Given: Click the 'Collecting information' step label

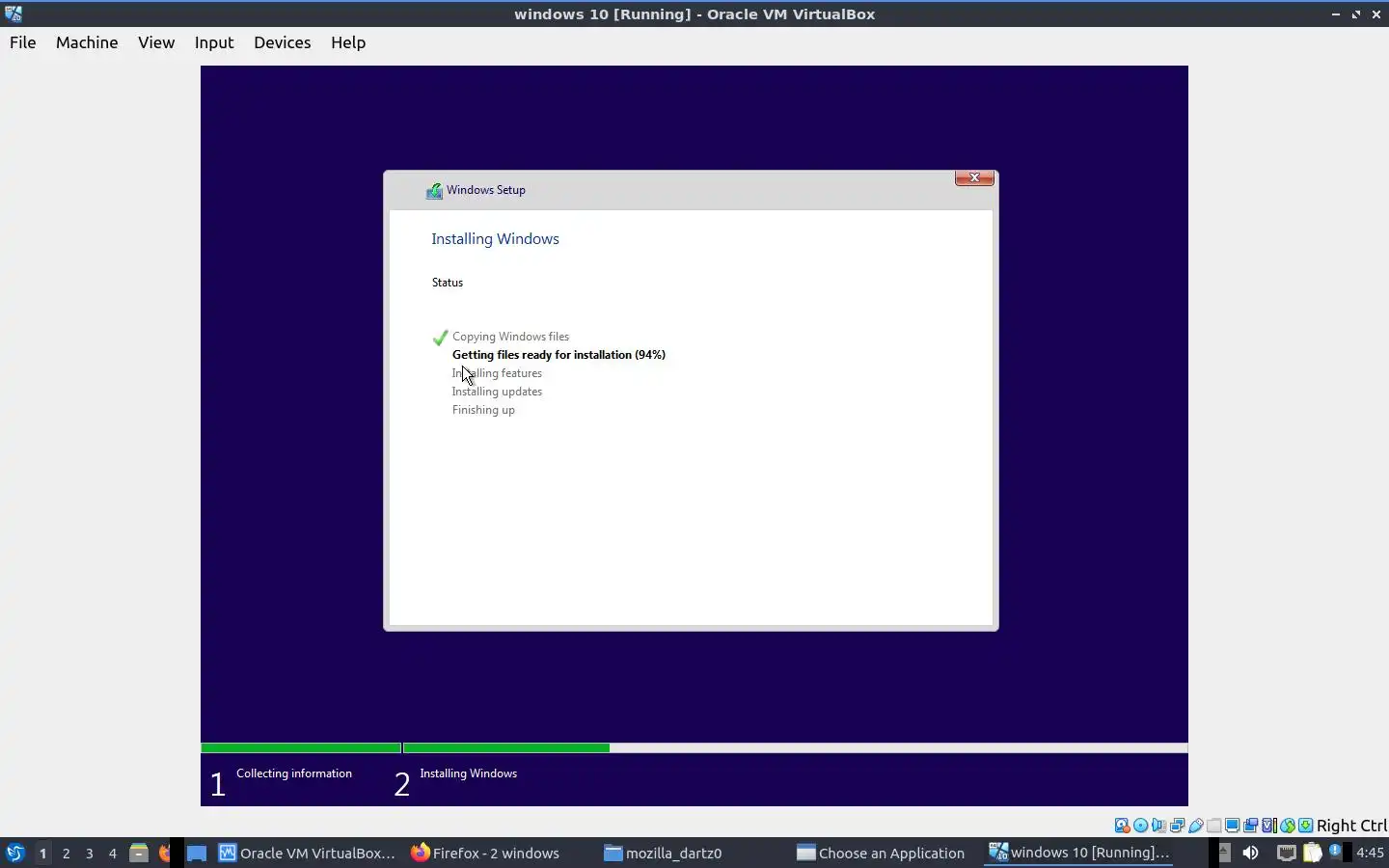Looking at the screenshot, I should tap(294, 773).
